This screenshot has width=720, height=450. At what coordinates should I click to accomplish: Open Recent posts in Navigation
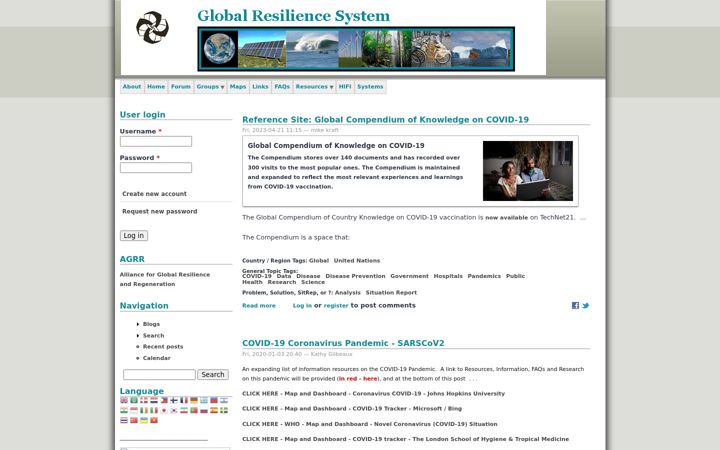tap(163, 347)
